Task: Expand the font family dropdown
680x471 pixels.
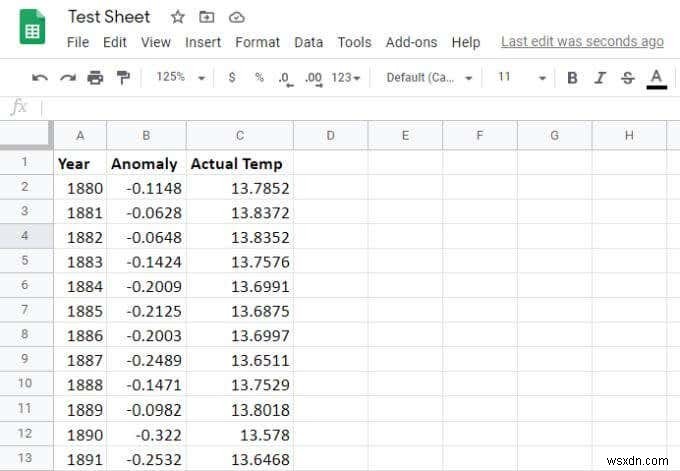Action: (x=429, y=78)
